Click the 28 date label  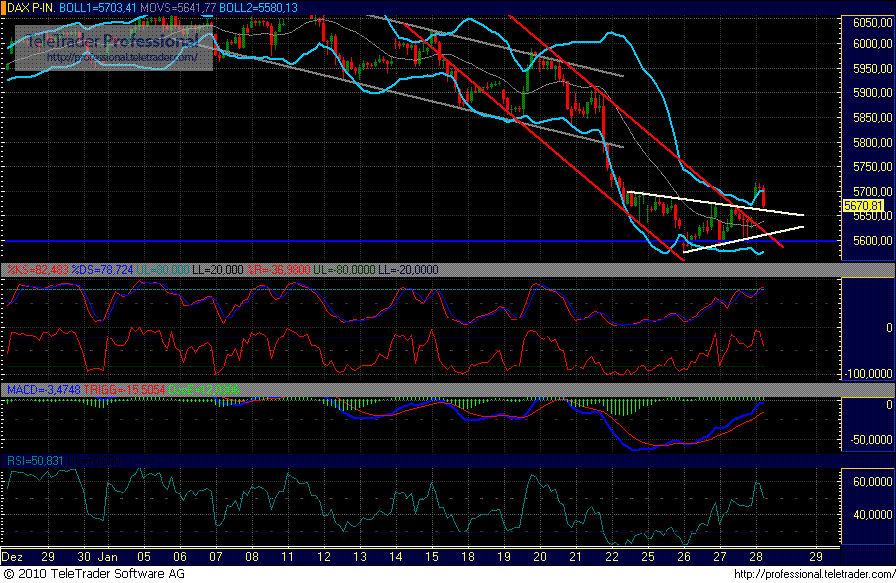coord(755,557)
